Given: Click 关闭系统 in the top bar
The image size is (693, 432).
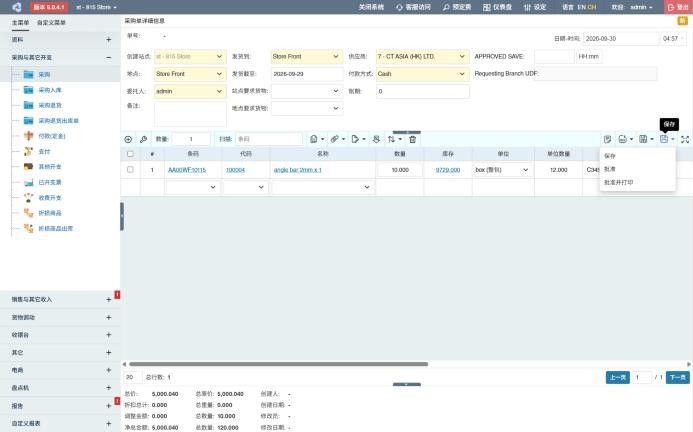Looking at the screenshot, I should [371, 7].
